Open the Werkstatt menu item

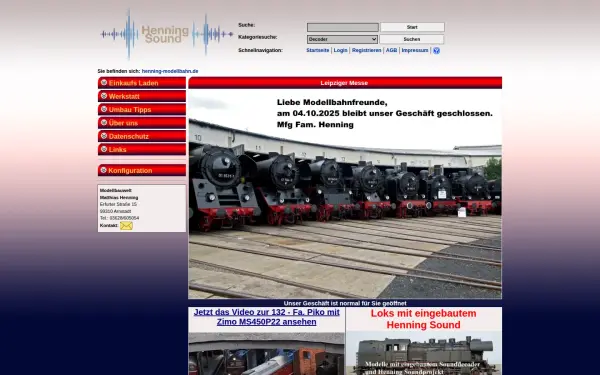click(142, 96)
